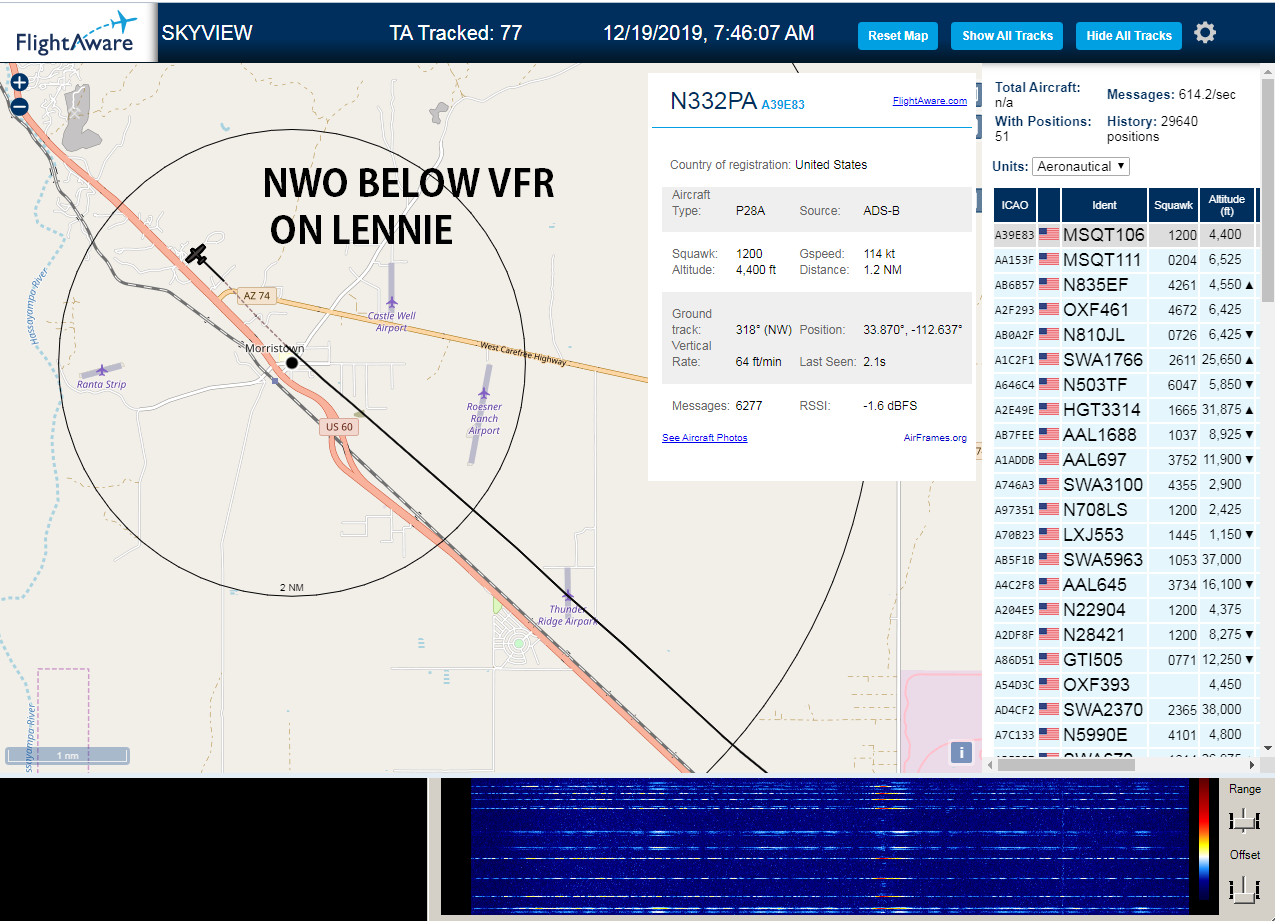Open the FlightAware.com link
Image resolution: width=1275 pixels, height=921 pixels.
[930, 101]
